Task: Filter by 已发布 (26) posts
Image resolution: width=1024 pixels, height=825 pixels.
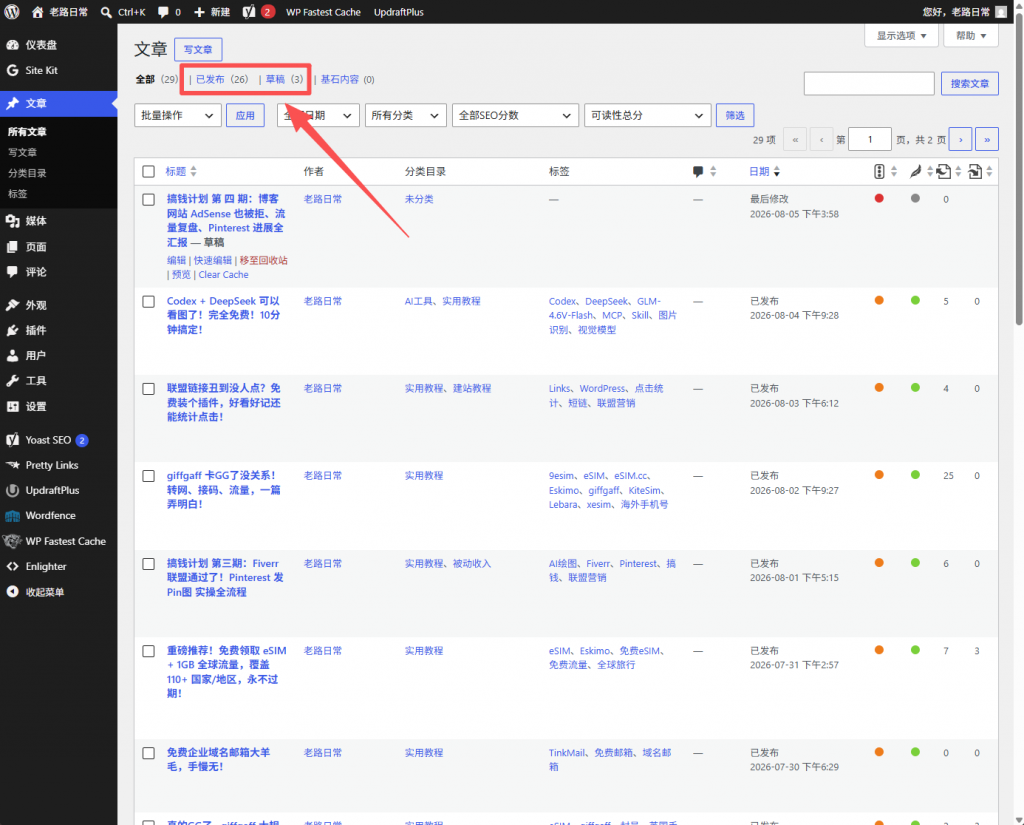Action: coord(222,80)
